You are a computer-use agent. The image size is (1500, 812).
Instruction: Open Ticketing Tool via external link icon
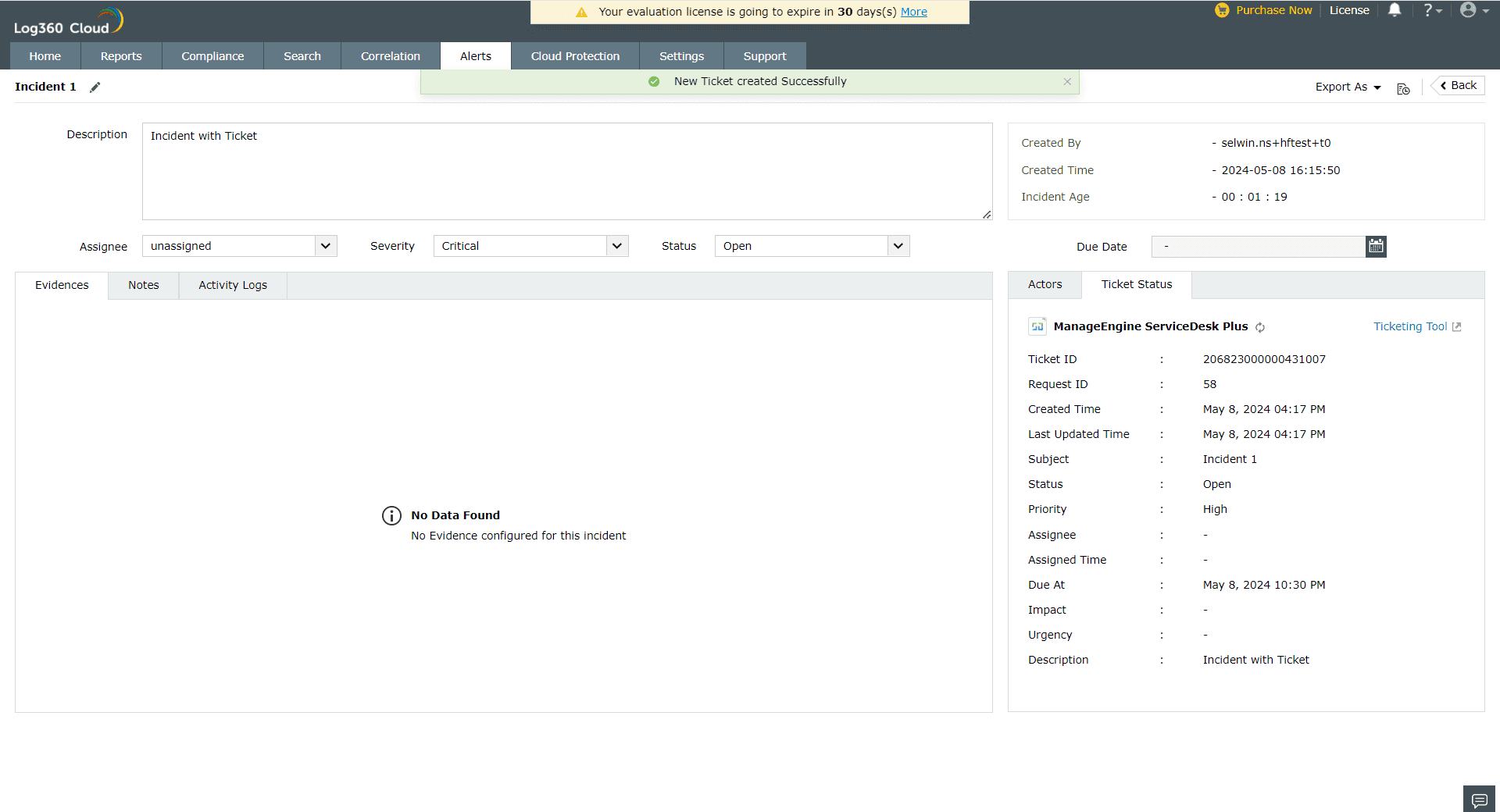[1456, 326]
